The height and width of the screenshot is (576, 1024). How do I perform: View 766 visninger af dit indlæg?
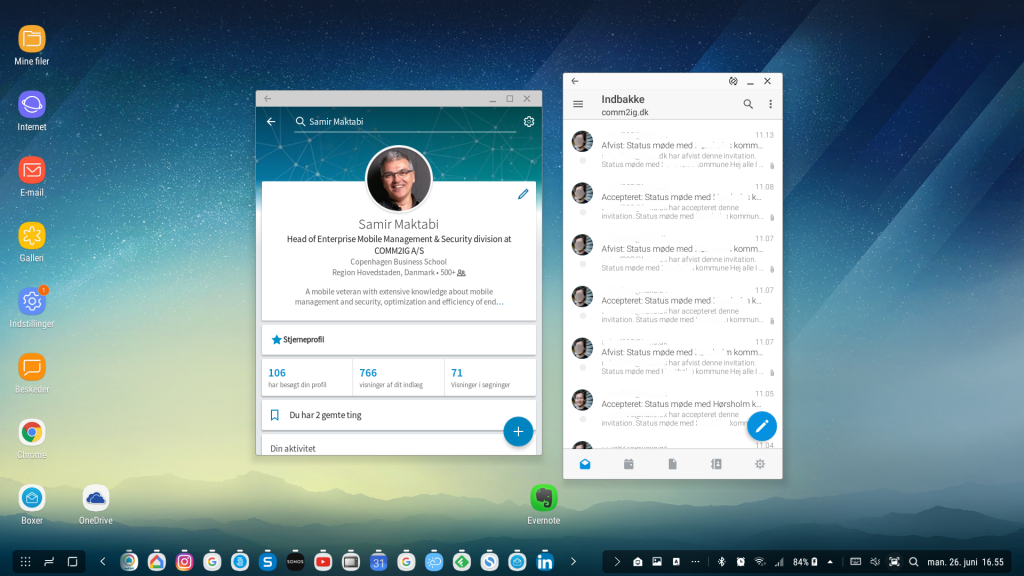tap(398, 377)
